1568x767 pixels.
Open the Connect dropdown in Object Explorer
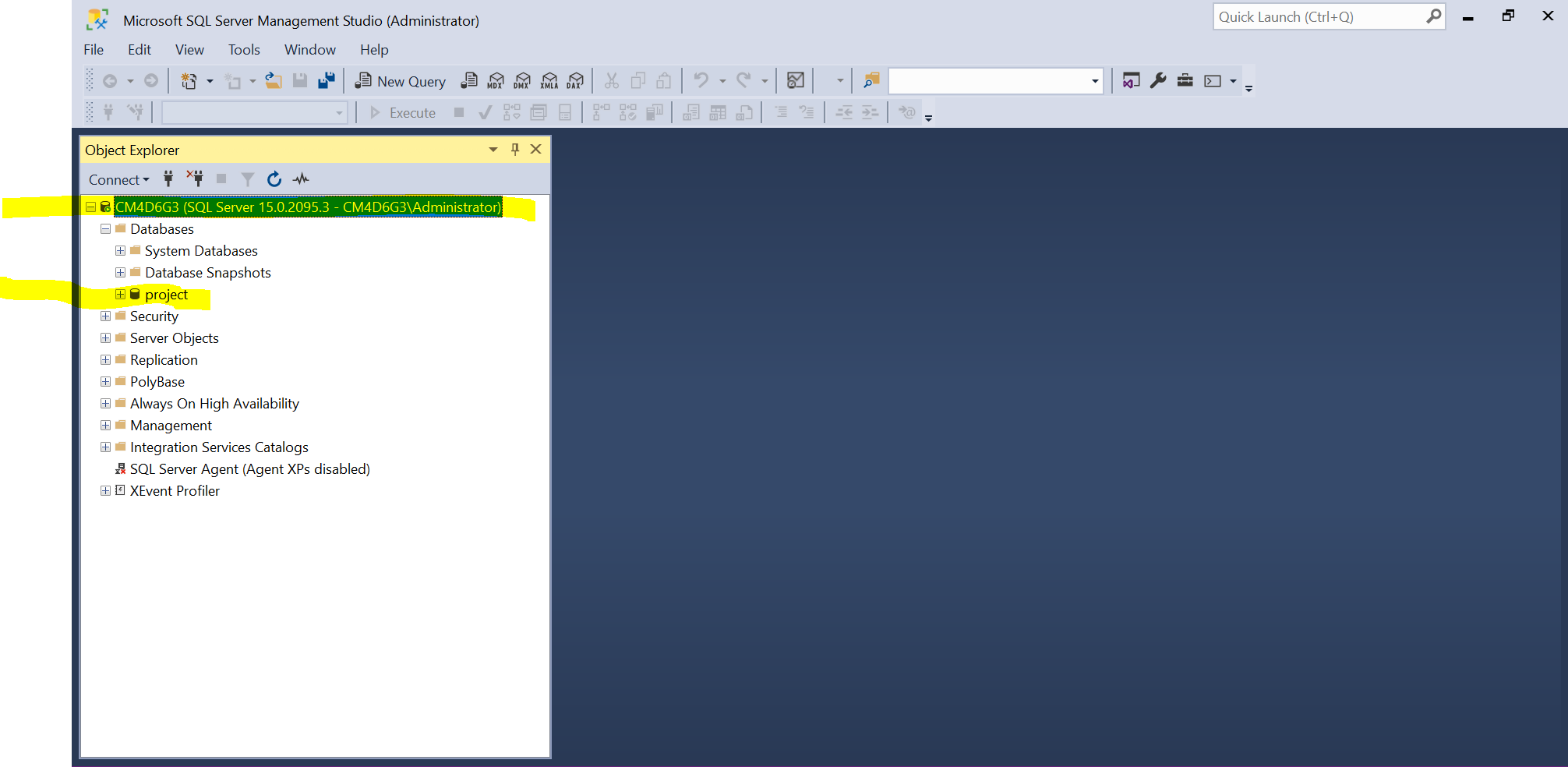(118, 180)
